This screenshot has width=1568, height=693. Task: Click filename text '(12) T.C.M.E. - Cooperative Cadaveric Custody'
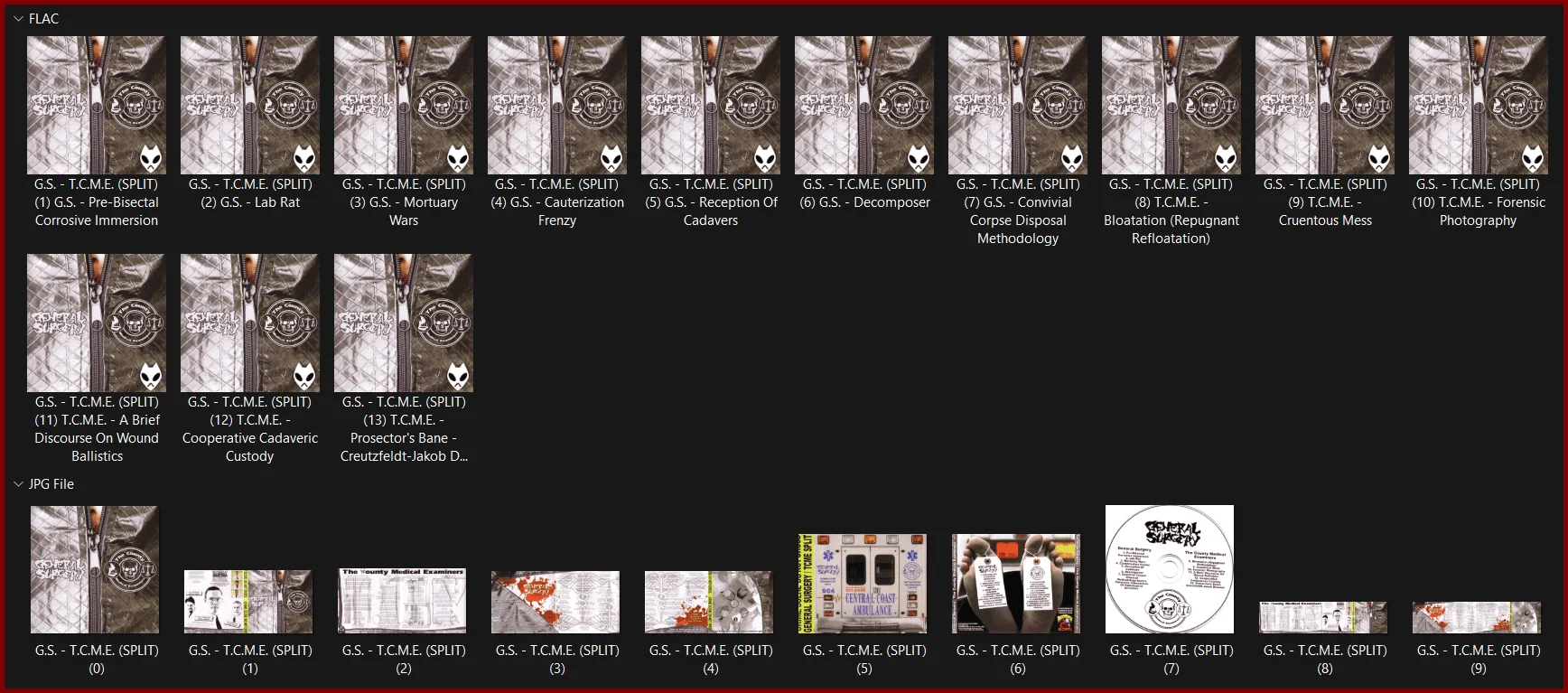250,438
